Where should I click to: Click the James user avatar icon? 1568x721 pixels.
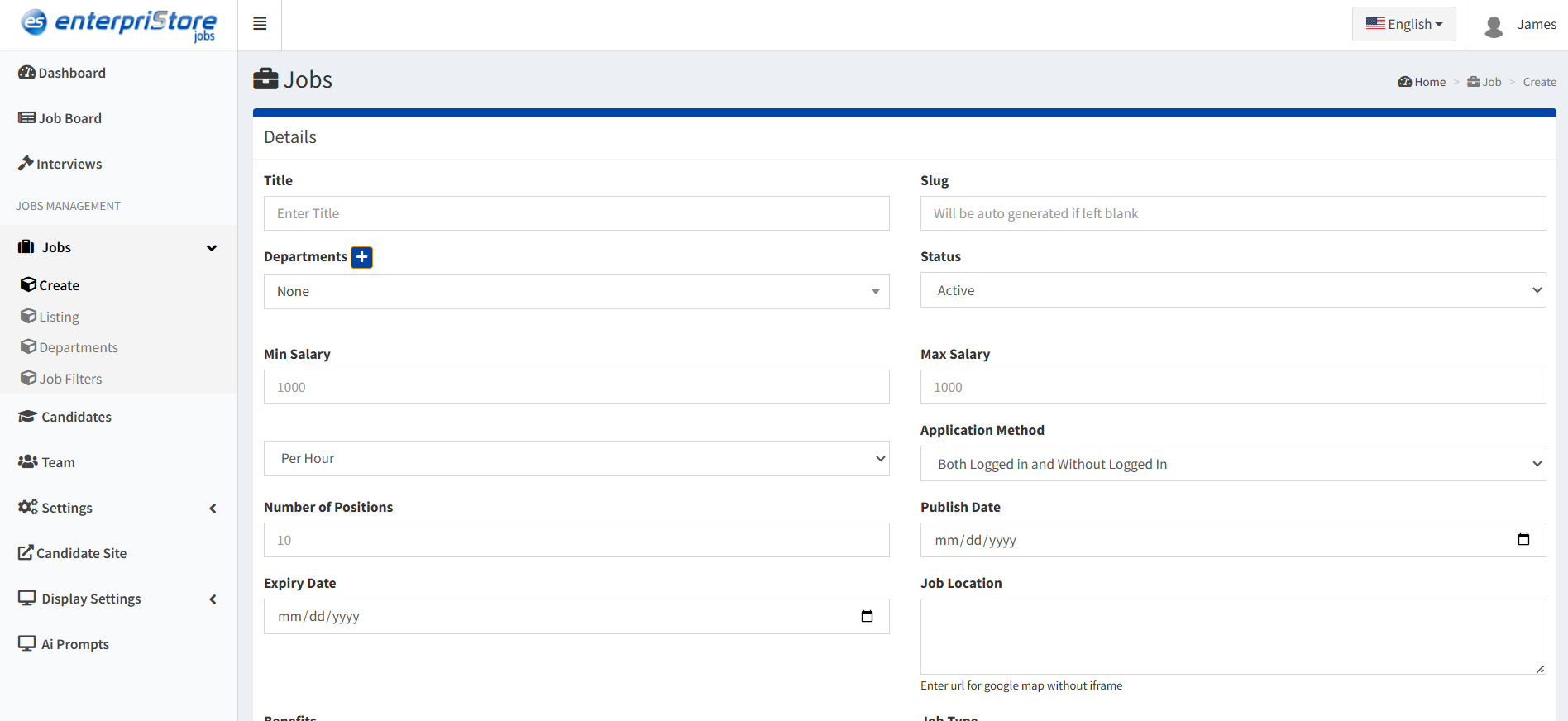point(1494,26)
